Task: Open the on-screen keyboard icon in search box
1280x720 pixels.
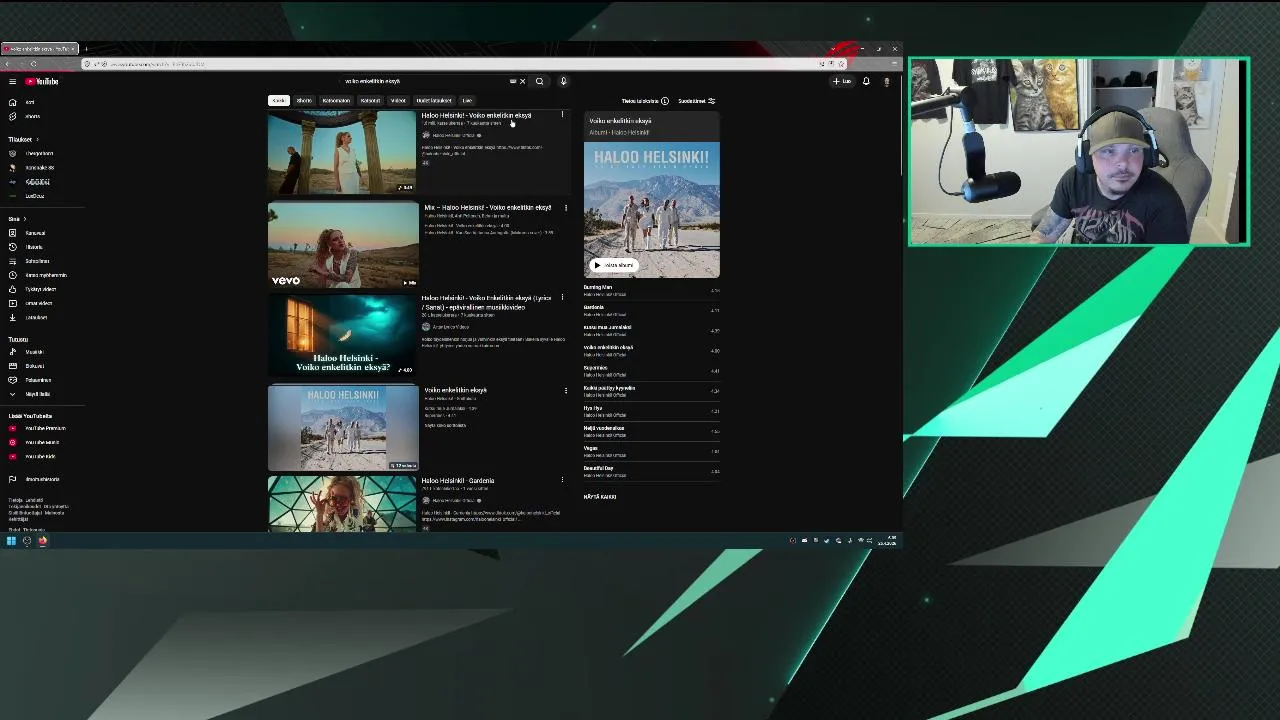Action: click(513, 81)
